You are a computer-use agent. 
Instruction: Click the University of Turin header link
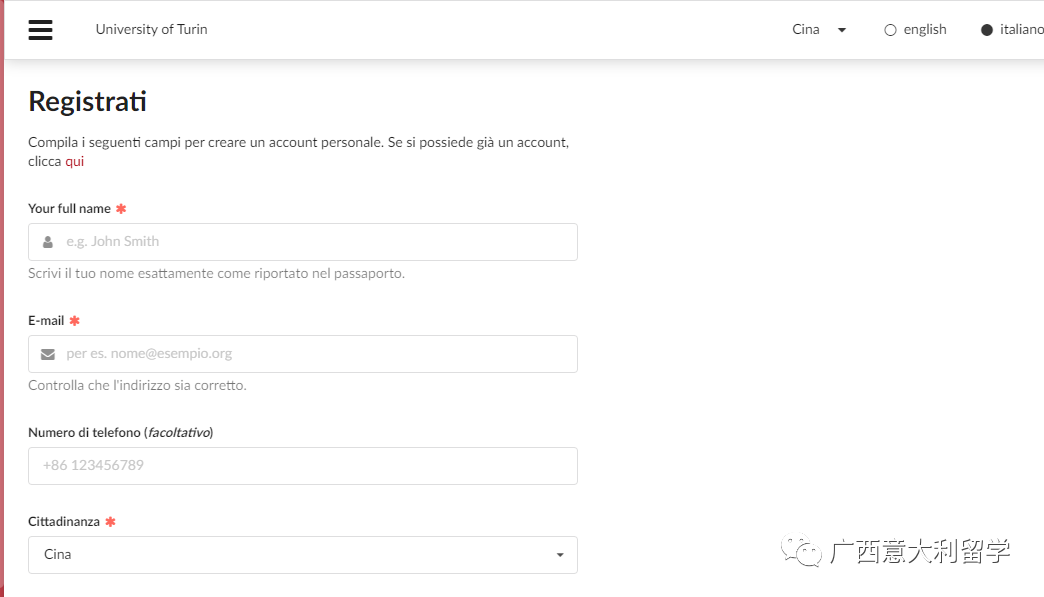(x=151, y=30)
